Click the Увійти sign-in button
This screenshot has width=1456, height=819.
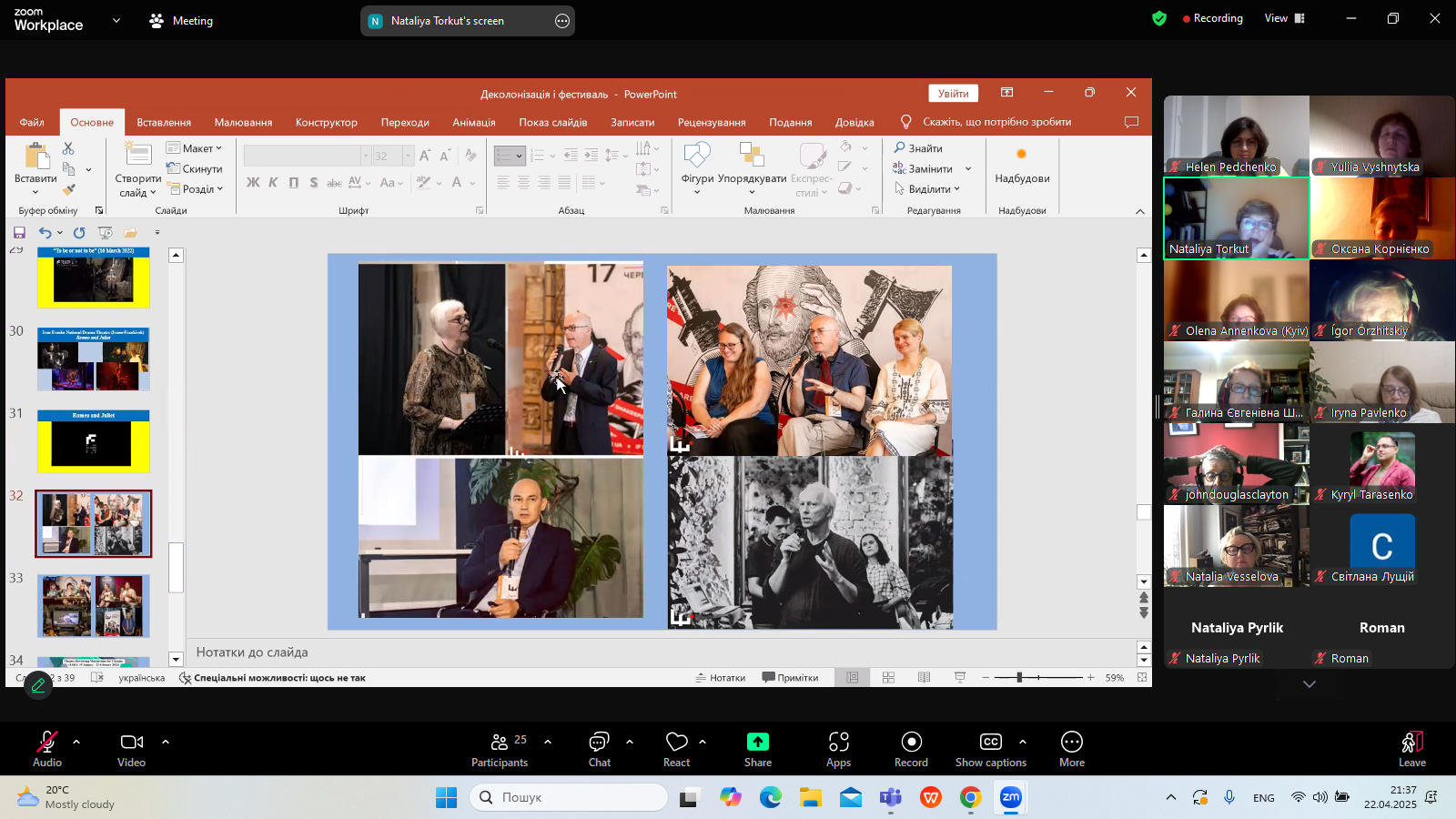[953, 93]
